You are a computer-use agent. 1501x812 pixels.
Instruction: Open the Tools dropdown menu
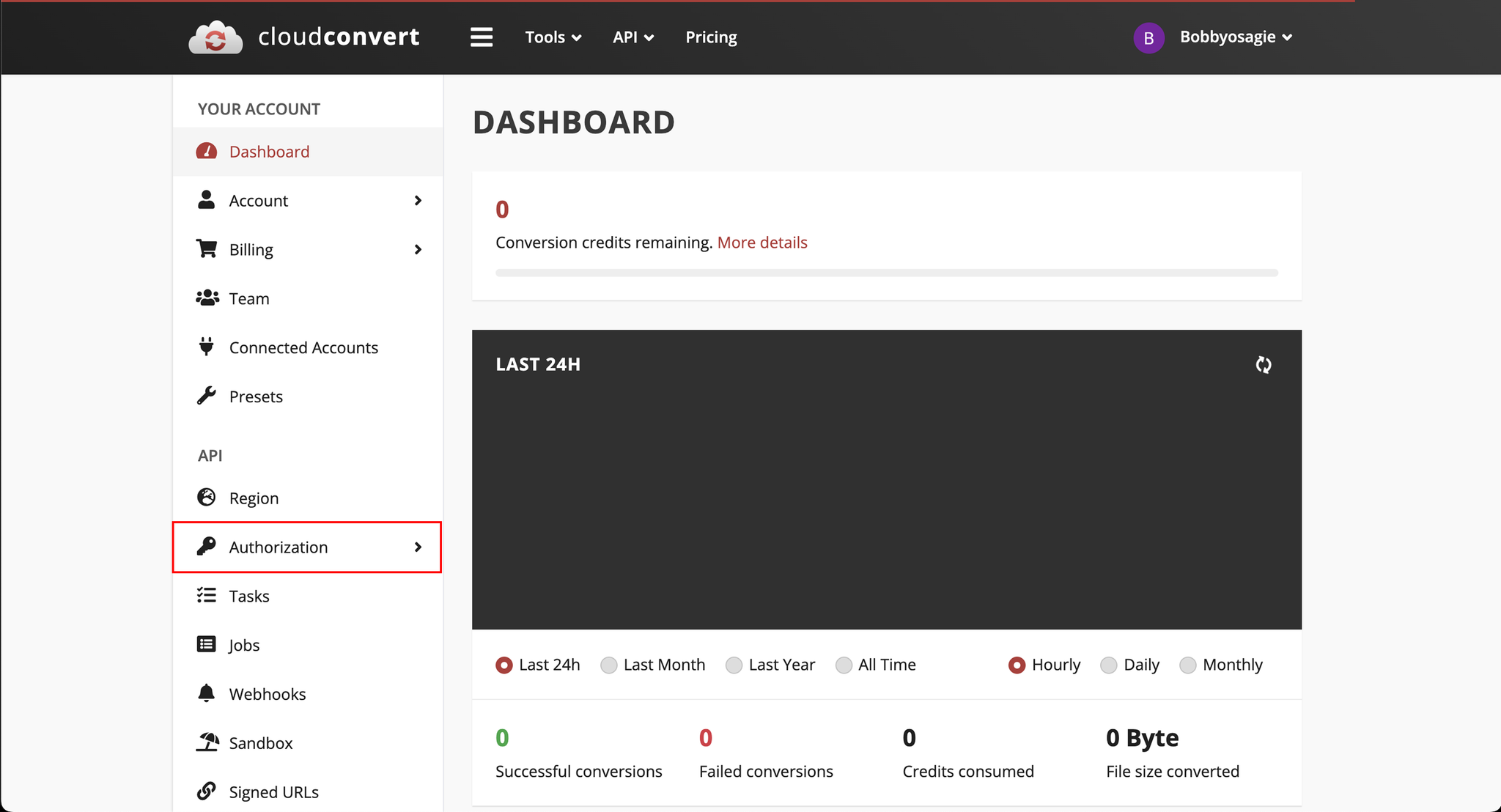point(553,37)
